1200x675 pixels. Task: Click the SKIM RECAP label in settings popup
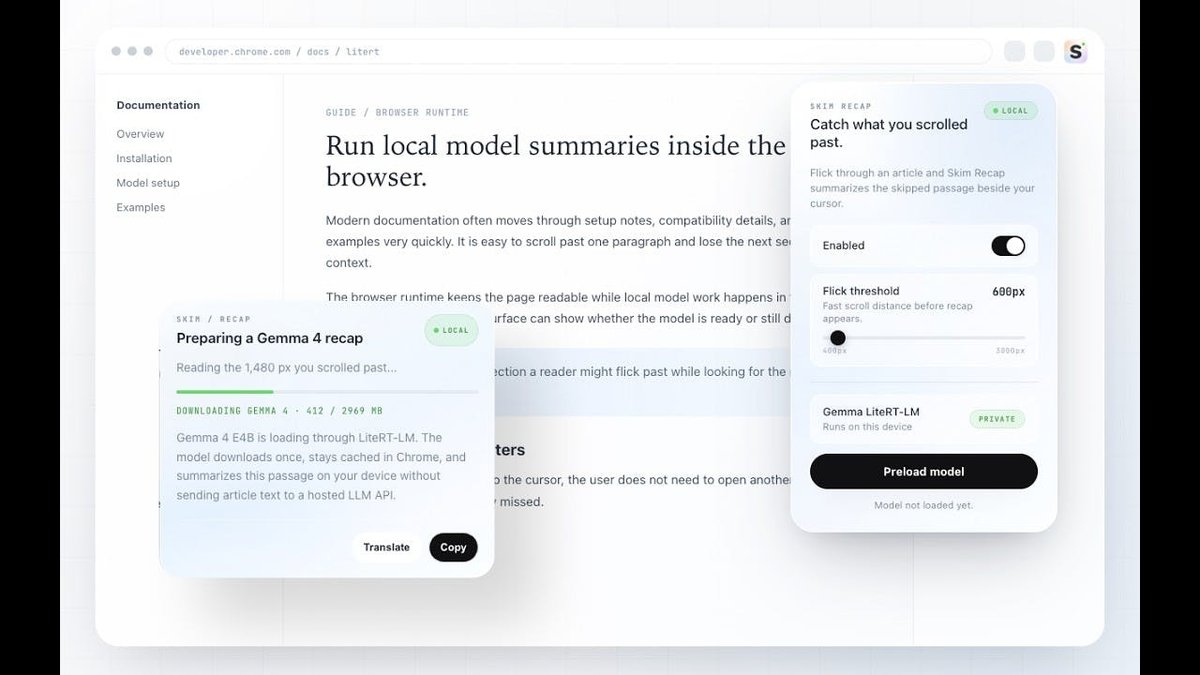coord(841,106)
